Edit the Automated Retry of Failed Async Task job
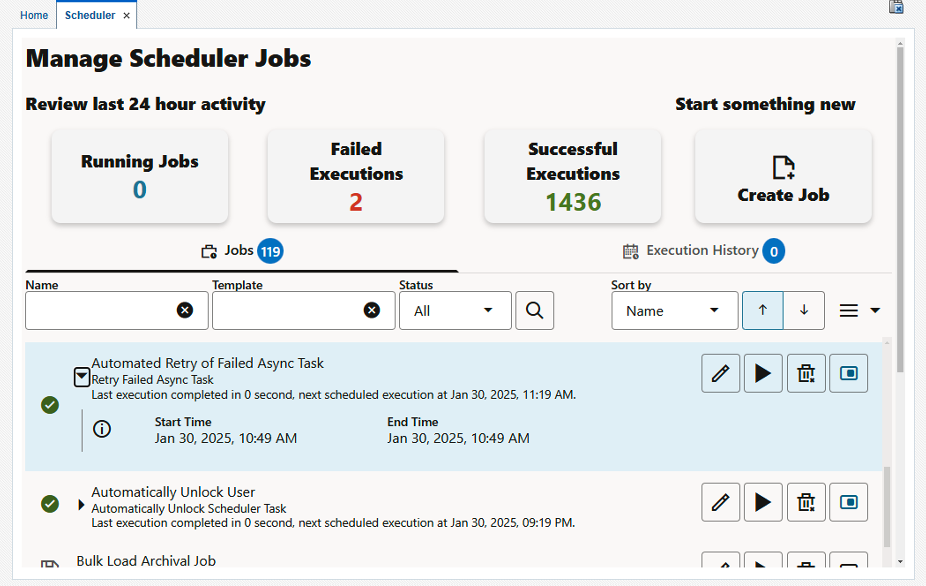 click(720, 373)
